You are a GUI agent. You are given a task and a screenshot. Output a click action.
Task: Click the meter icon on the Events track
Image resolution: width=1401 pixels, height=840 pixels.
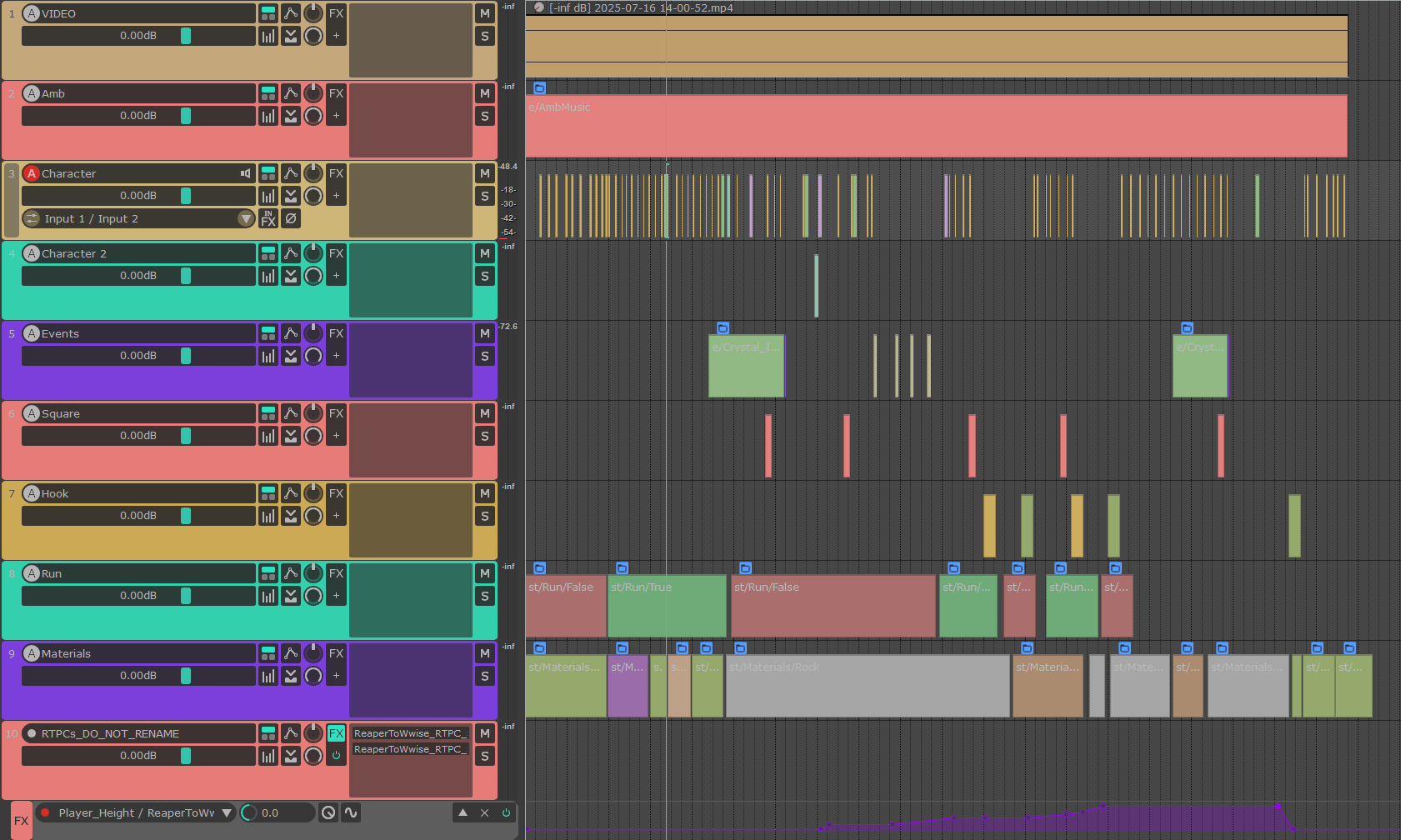[267, 356]
